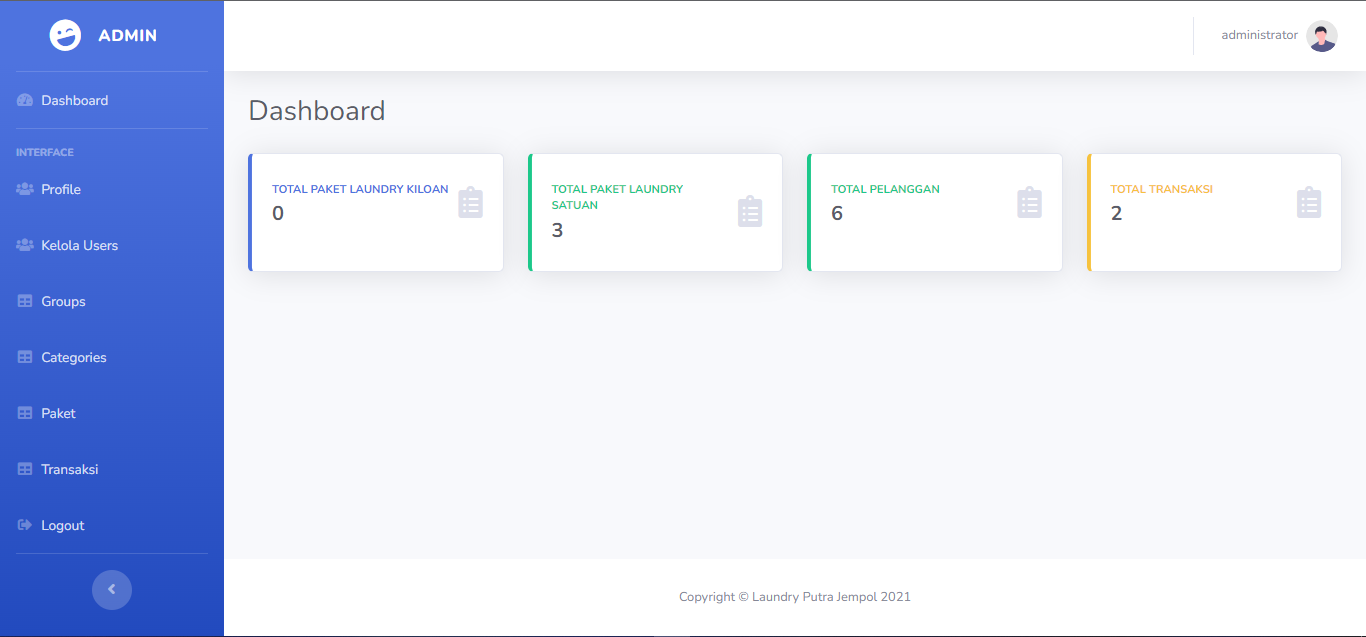Click clipboard icon on Total Transaksi card
The width and height of the screenshot is (1366, 637).
click(x=1309, y=203)
